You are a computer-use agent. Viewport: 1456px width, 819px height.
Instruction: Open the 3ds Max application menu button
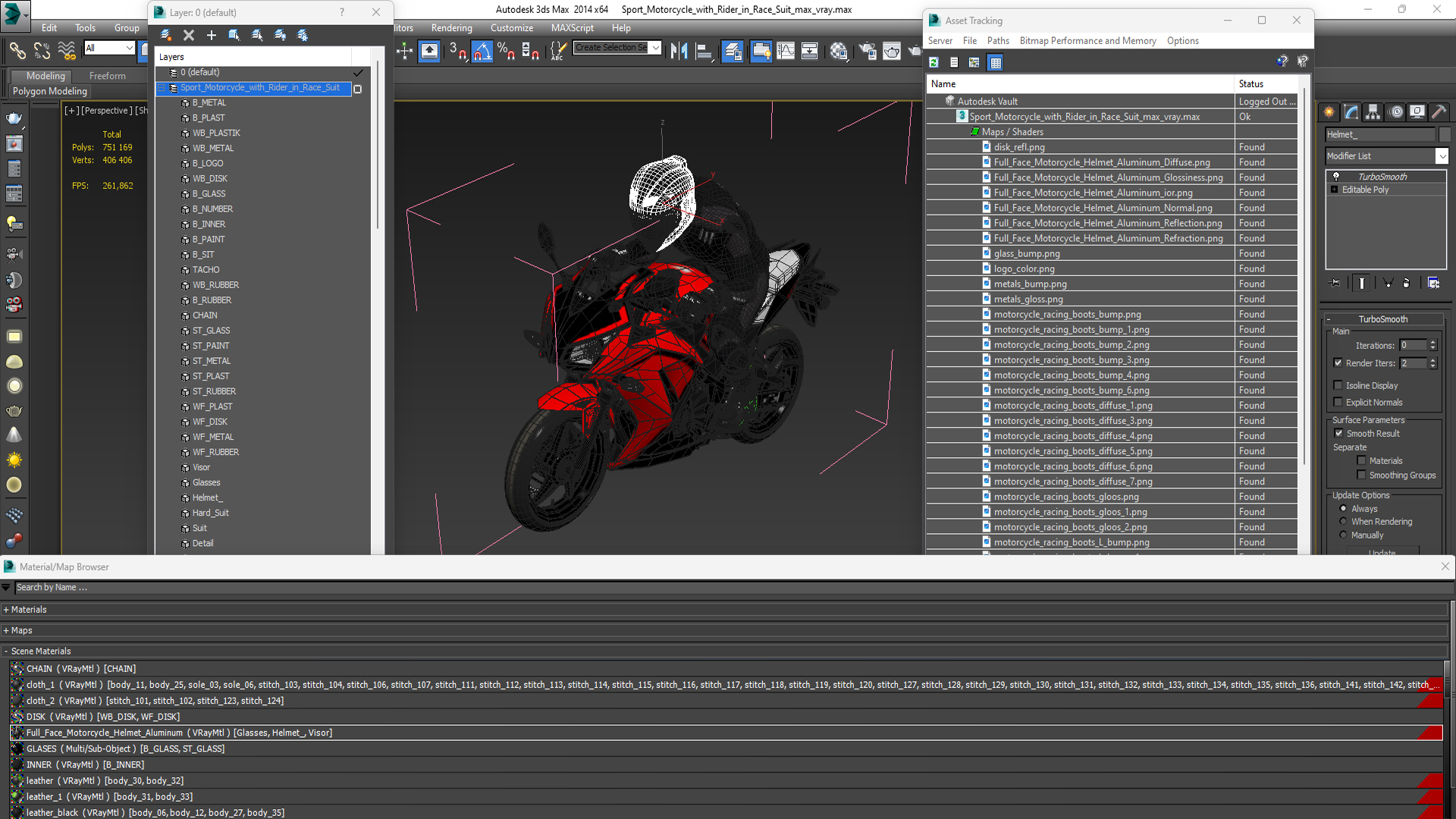click(15, 14)
